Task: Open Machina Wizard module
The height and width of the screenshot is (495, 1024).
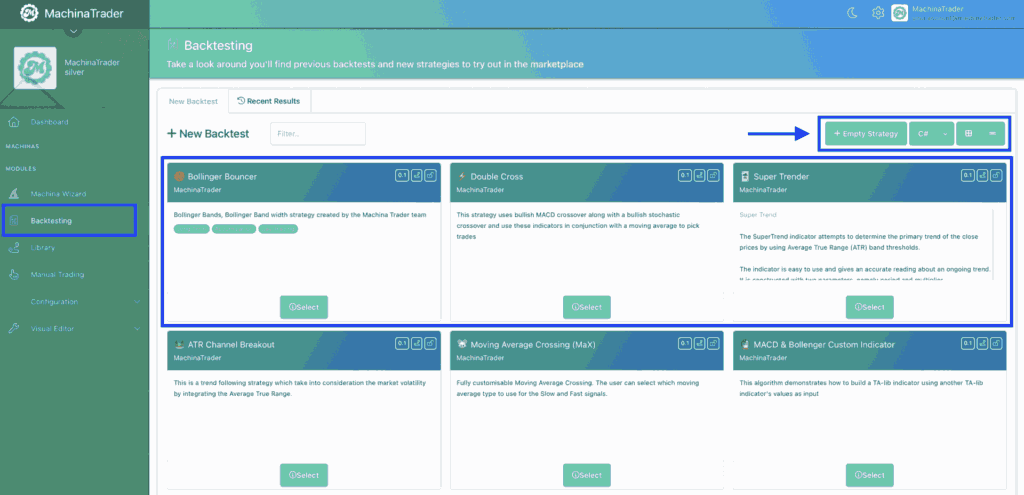Action: 58,194
